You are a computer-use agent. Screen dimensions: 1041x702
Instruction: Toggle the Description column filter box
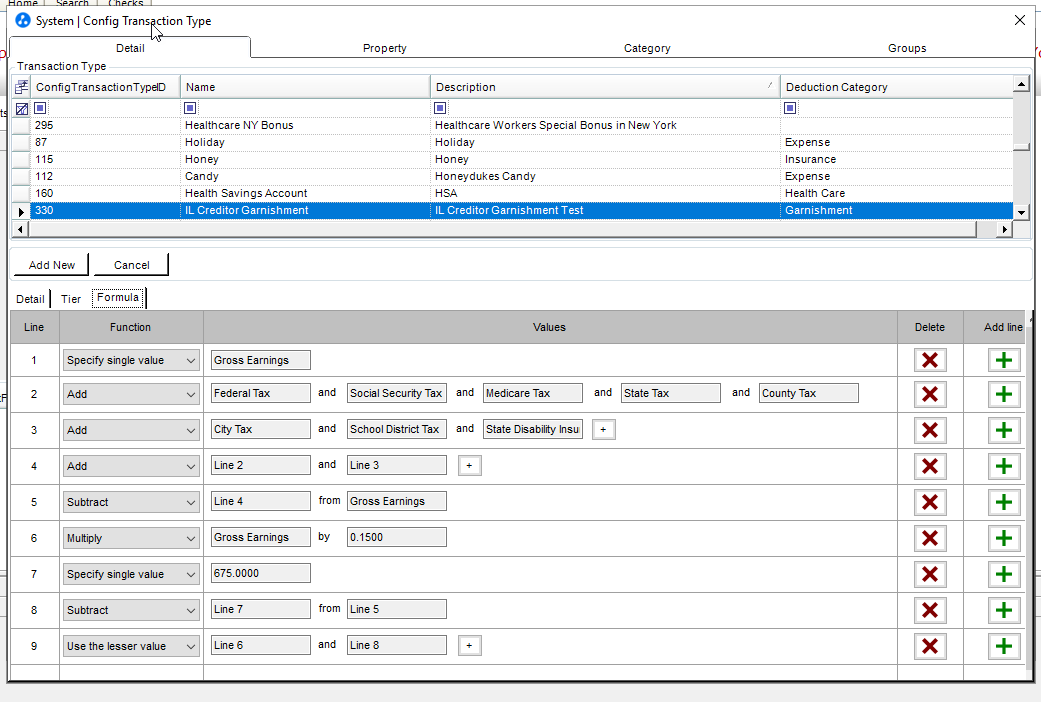point(440,108)
